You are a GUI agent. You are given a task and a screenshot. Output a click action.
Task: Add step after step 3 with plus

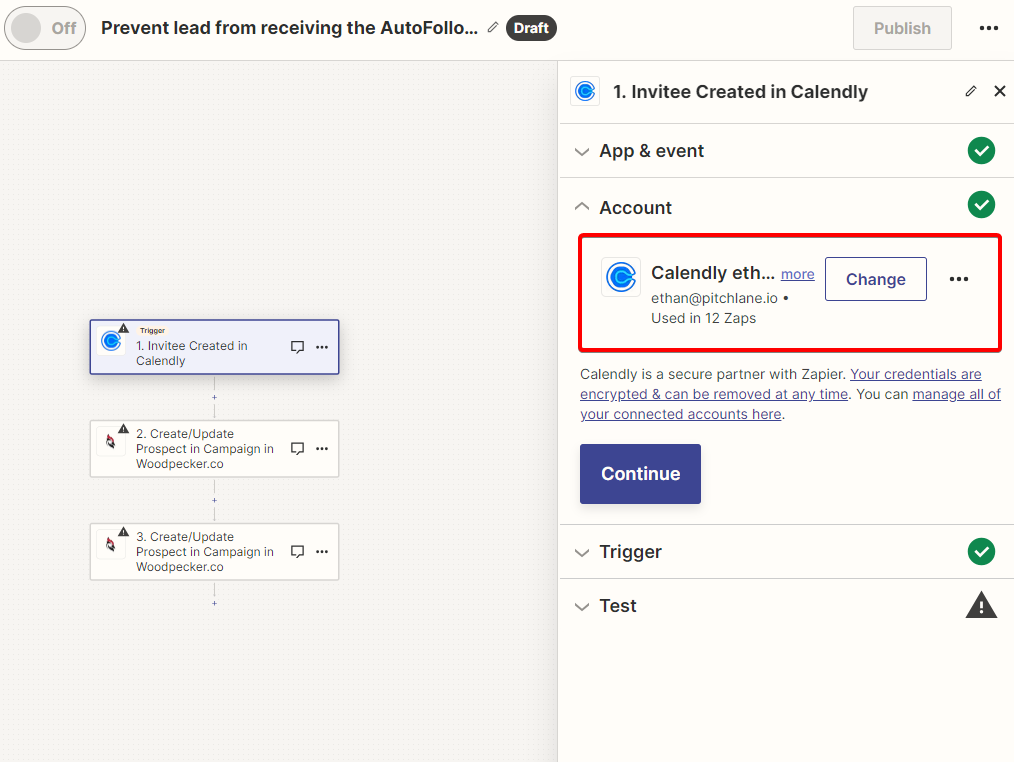click(214, 604)
